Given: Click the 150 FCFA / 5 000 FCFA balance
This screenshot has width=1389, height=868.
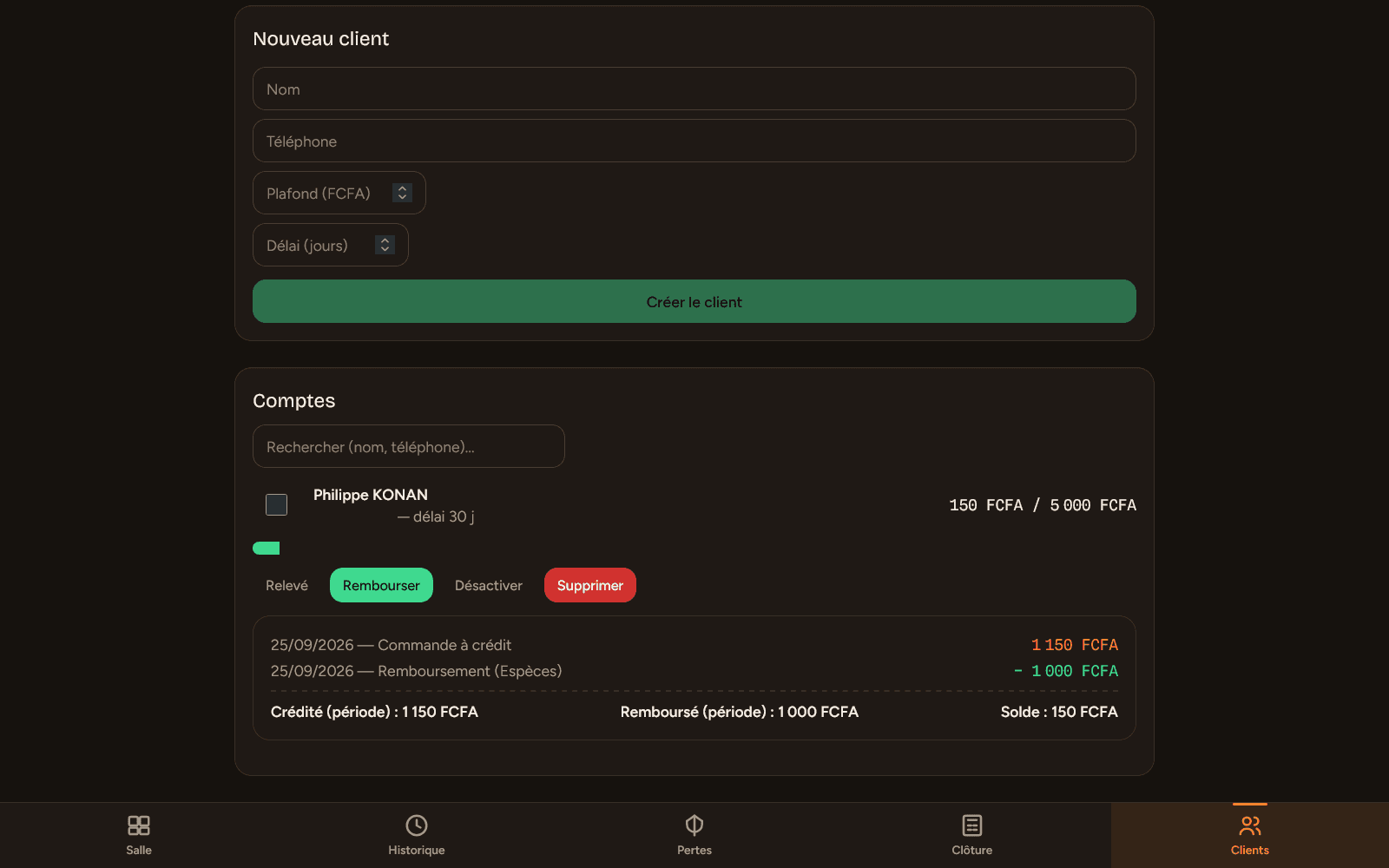Looking at the screenshot, I should pos(1043,505).
